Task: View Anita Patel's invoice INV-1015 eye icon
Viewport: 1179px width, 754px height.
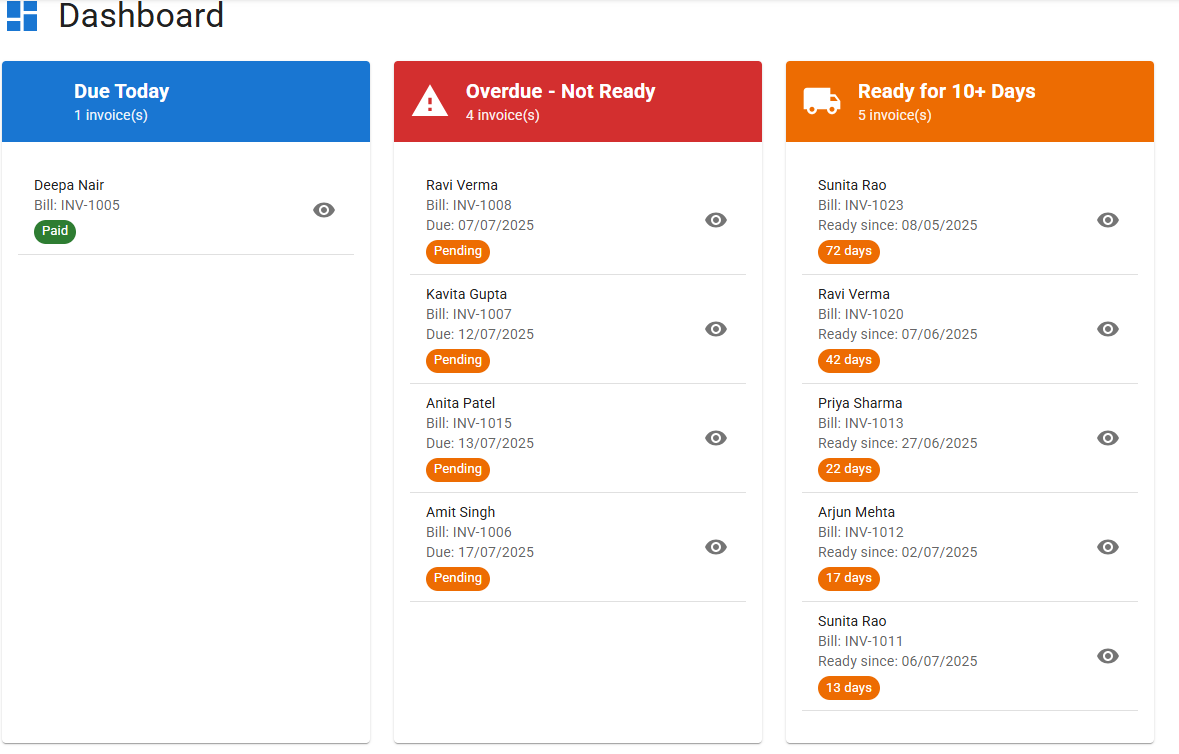Action: (716, 438)
